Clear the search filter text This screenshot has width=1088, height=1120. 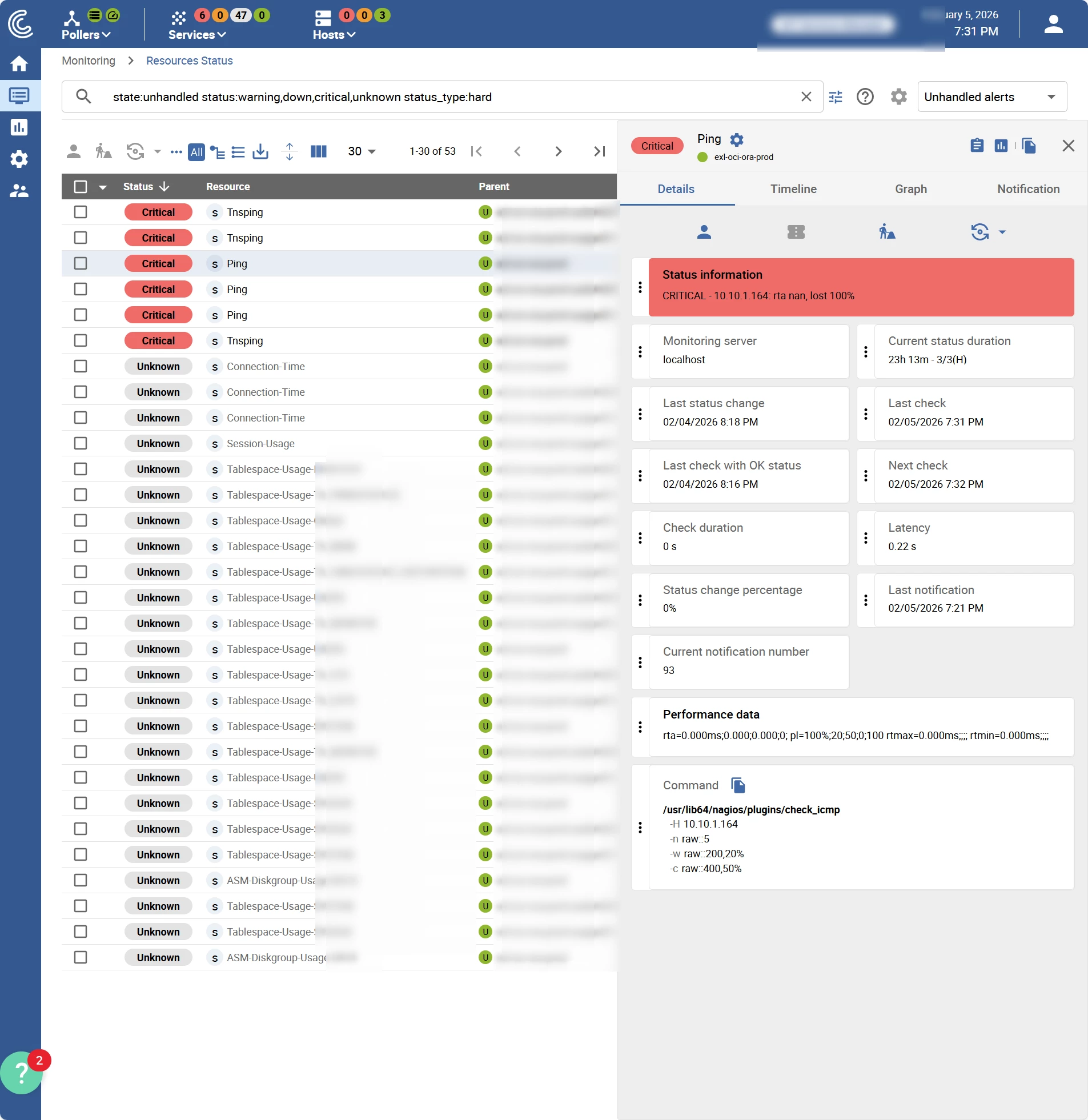pyautogui.click(x=806, y=97)
